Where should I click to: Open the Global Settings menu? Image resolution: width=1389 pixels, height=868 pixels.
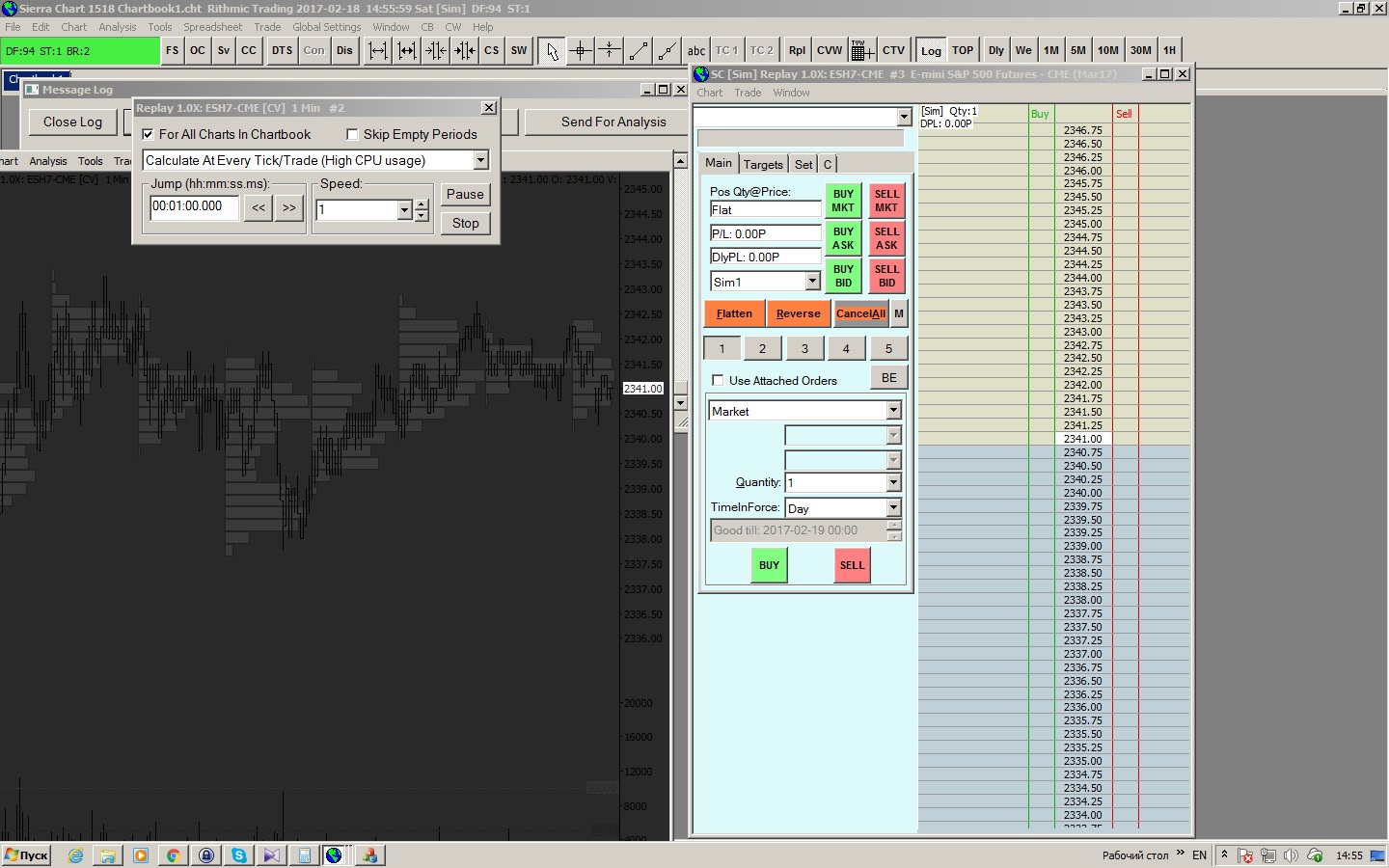pyautogui.click(x=327, y=27)
